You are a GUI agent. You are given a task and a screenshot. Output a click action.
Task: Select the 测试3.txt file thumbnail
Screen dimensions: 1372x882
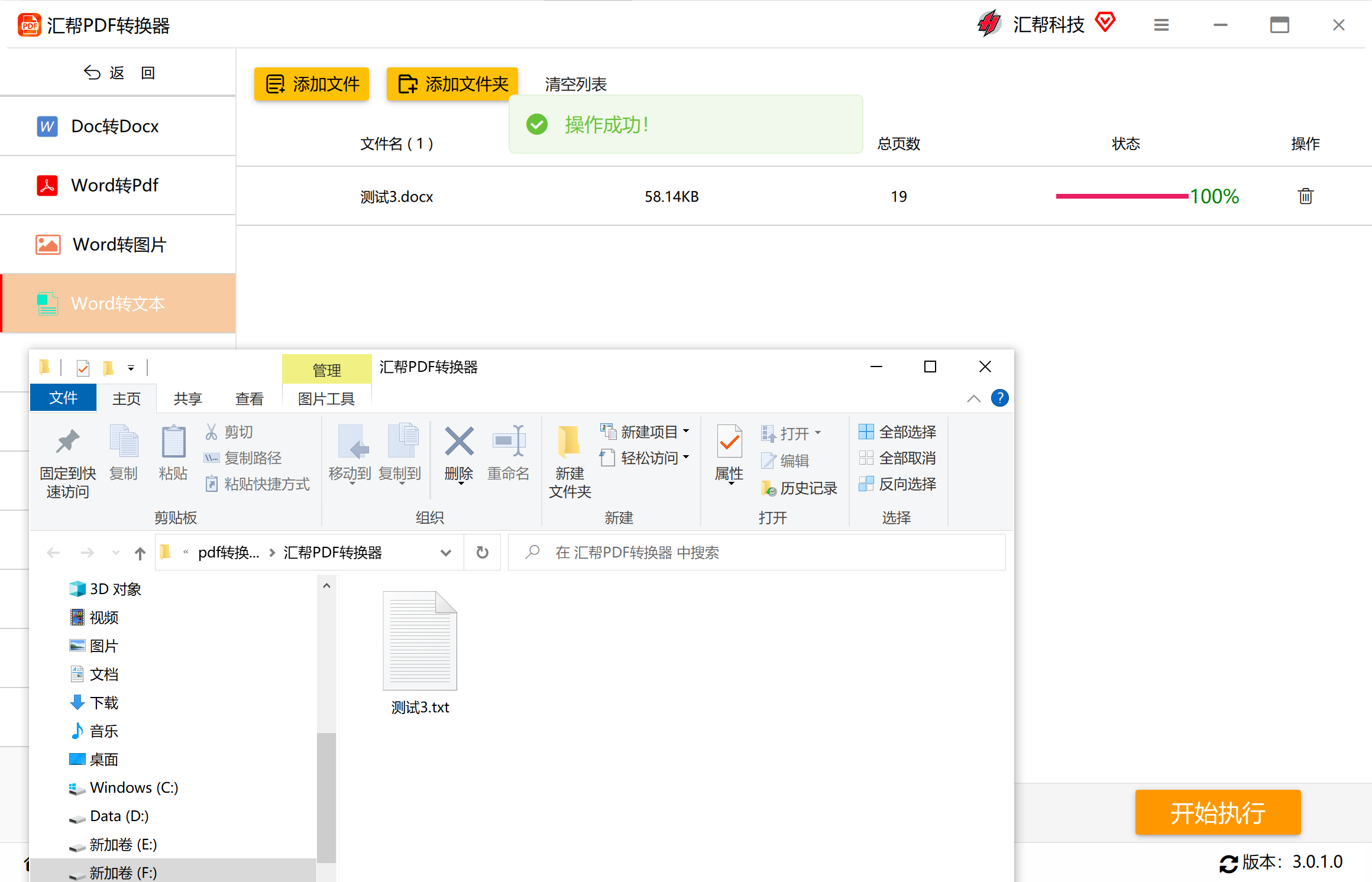pos(420,641)
